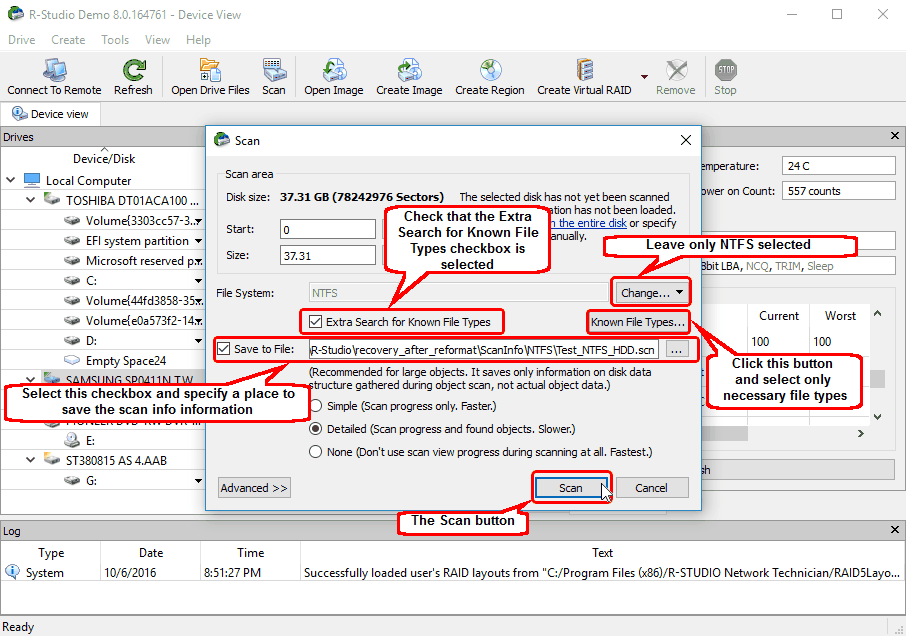Image resolution: width=906 pixels, height=636 pixels.
Task: Click the Empty Space24 icon
Action: point(72,360)
